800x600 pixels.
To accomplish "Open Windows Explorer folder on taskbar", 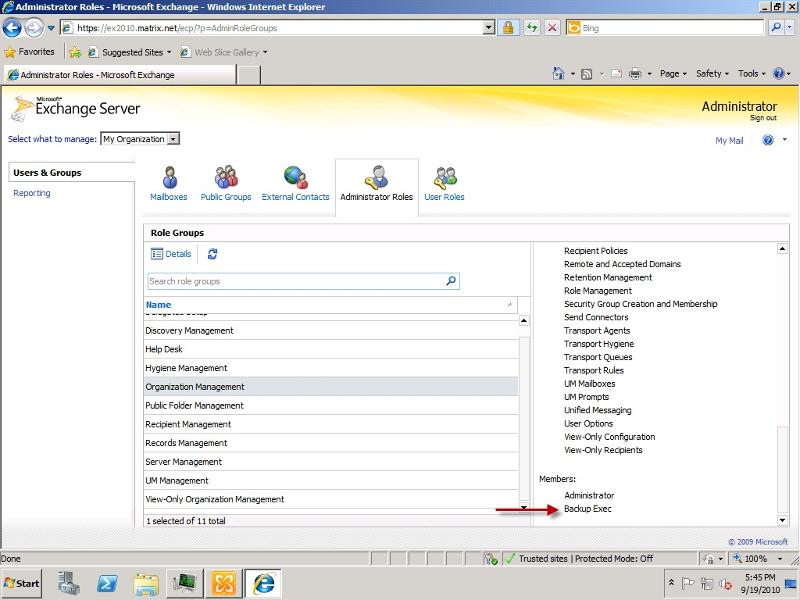I will tap(146, 583).
